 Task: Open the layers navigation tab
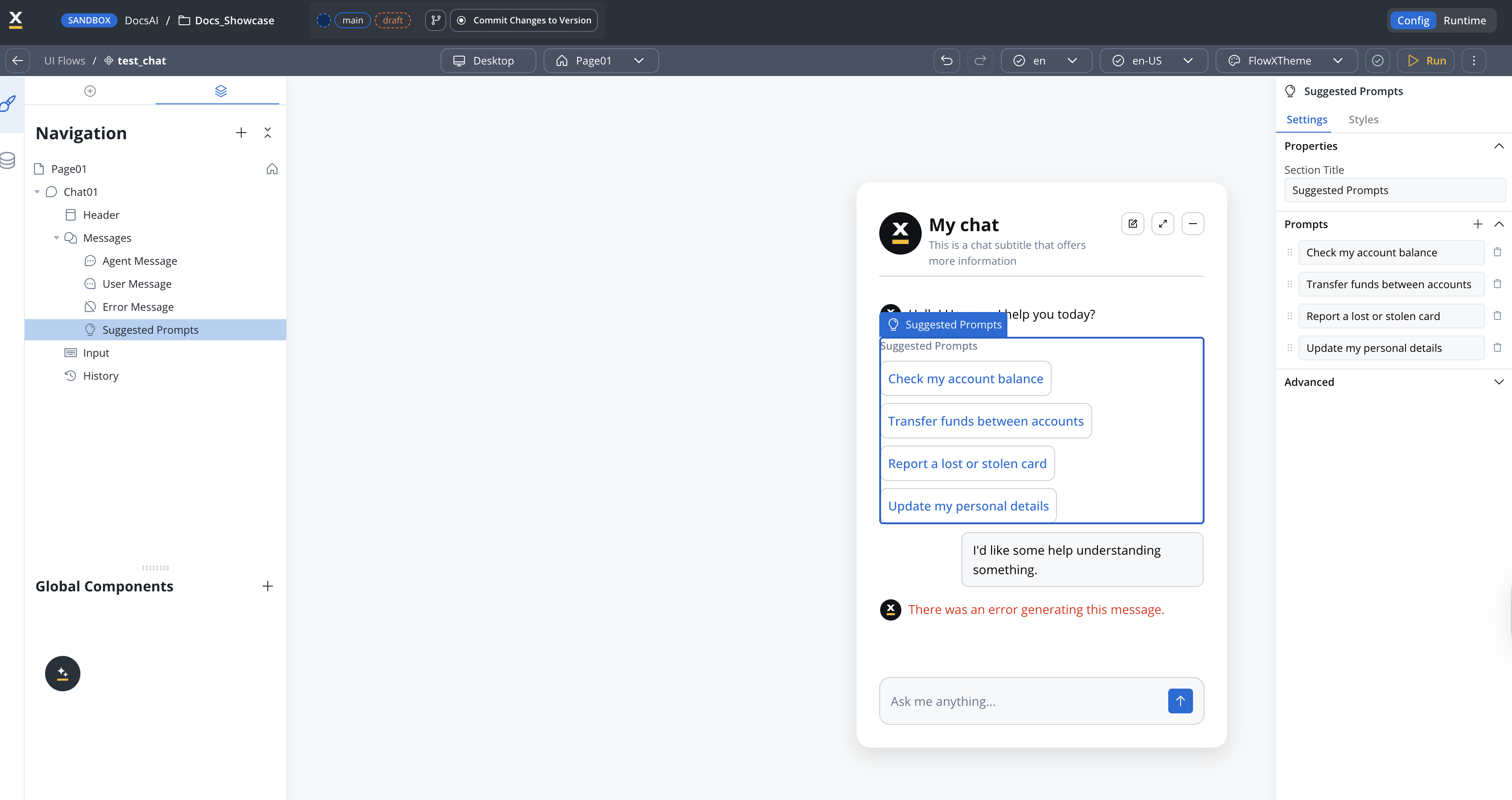click(x=220, y=91)
